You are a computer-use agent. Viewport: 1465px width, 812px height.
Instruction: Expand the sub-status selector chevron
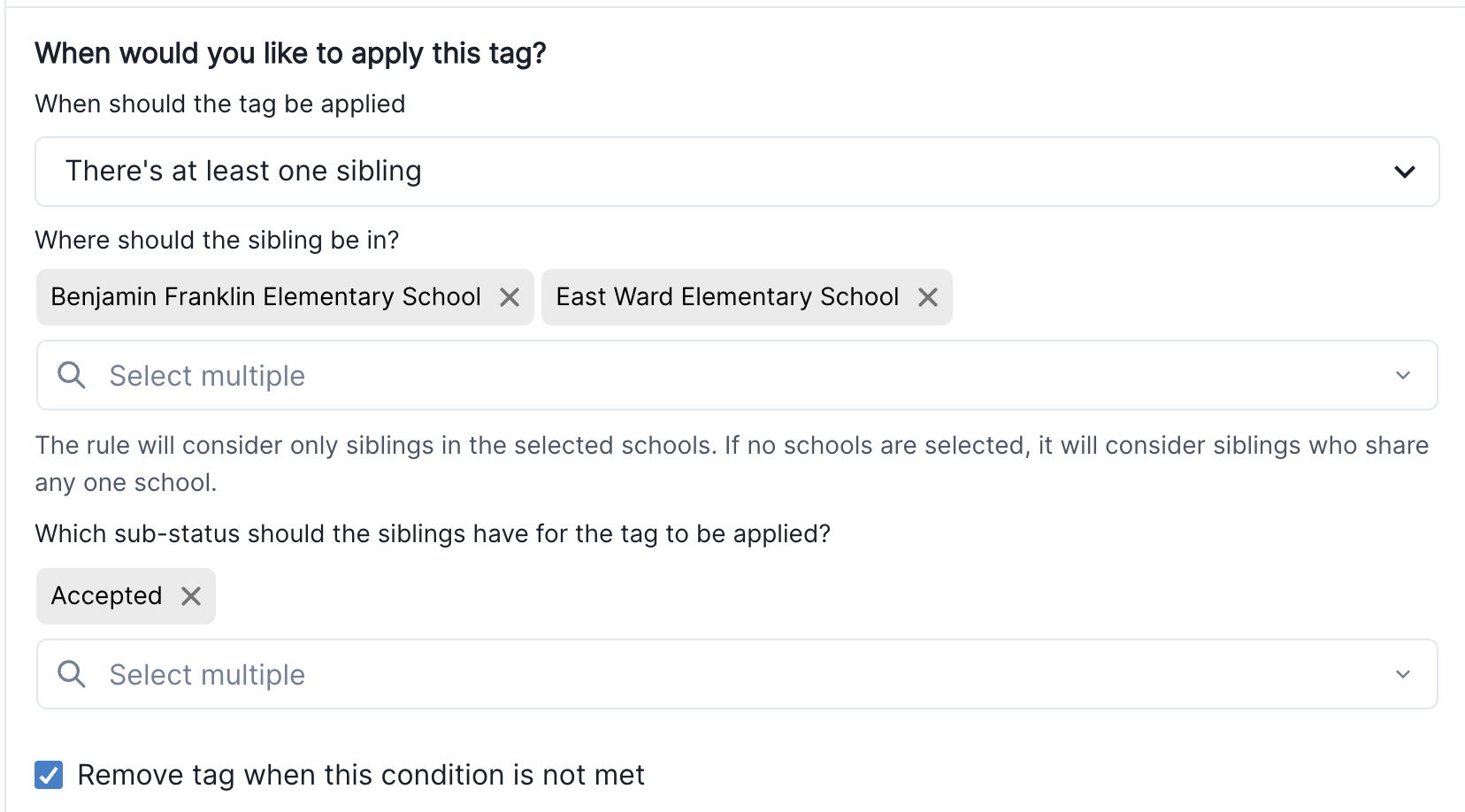click(1403, 674)
